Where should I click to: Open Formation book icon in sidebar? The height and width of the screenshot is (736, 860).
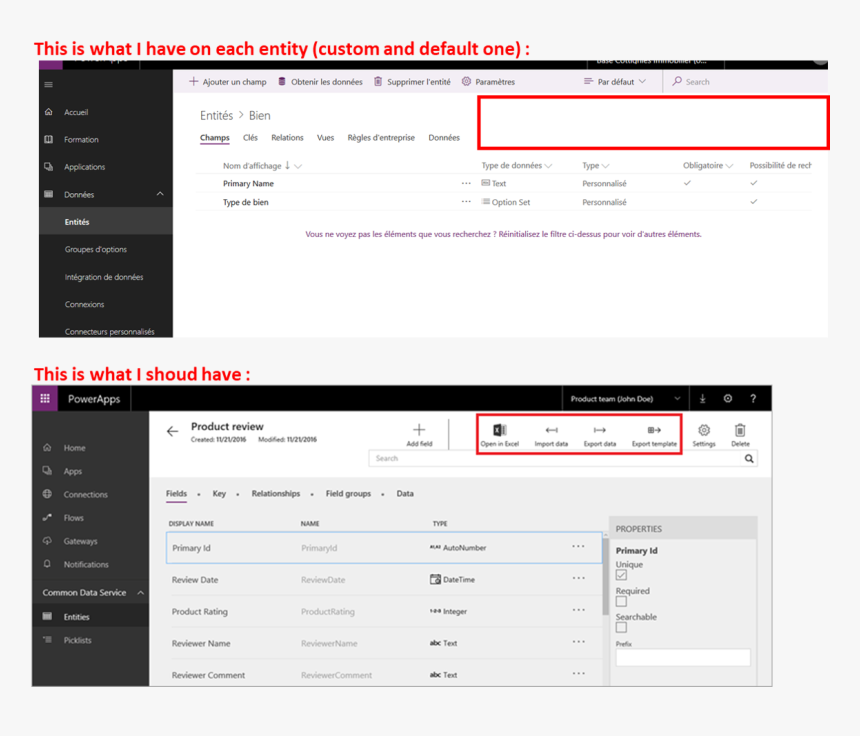point(49,139)
